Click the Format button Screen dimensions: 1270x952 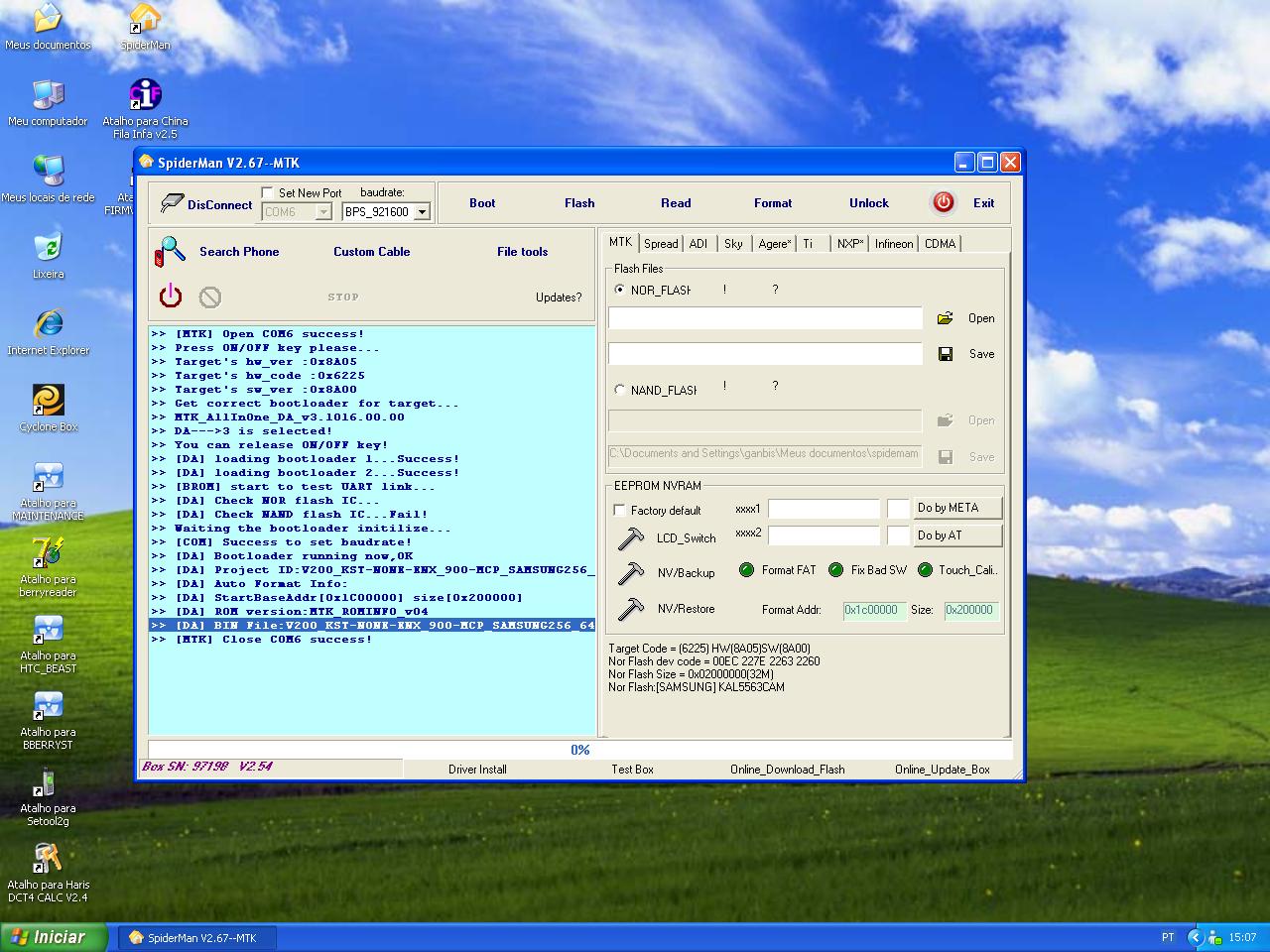773,203
